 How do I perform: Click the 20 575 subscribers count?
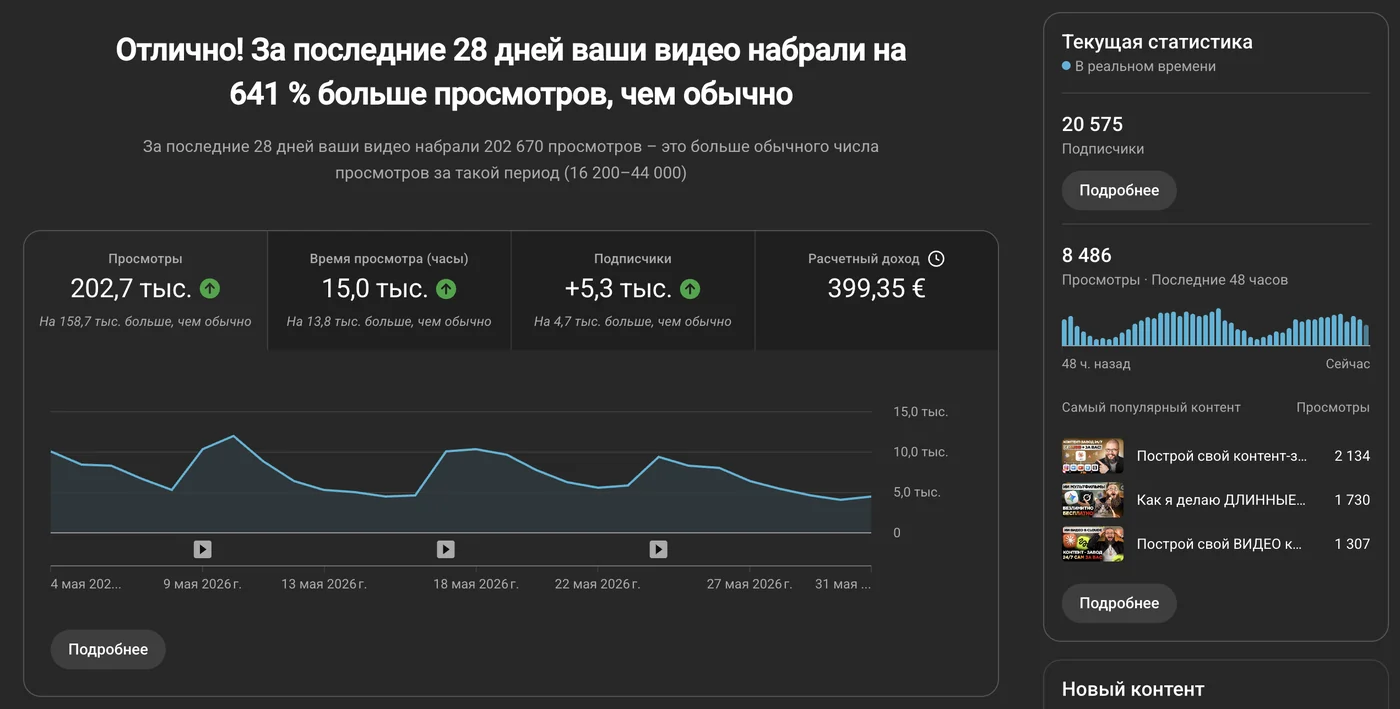tap(1092, 125)
